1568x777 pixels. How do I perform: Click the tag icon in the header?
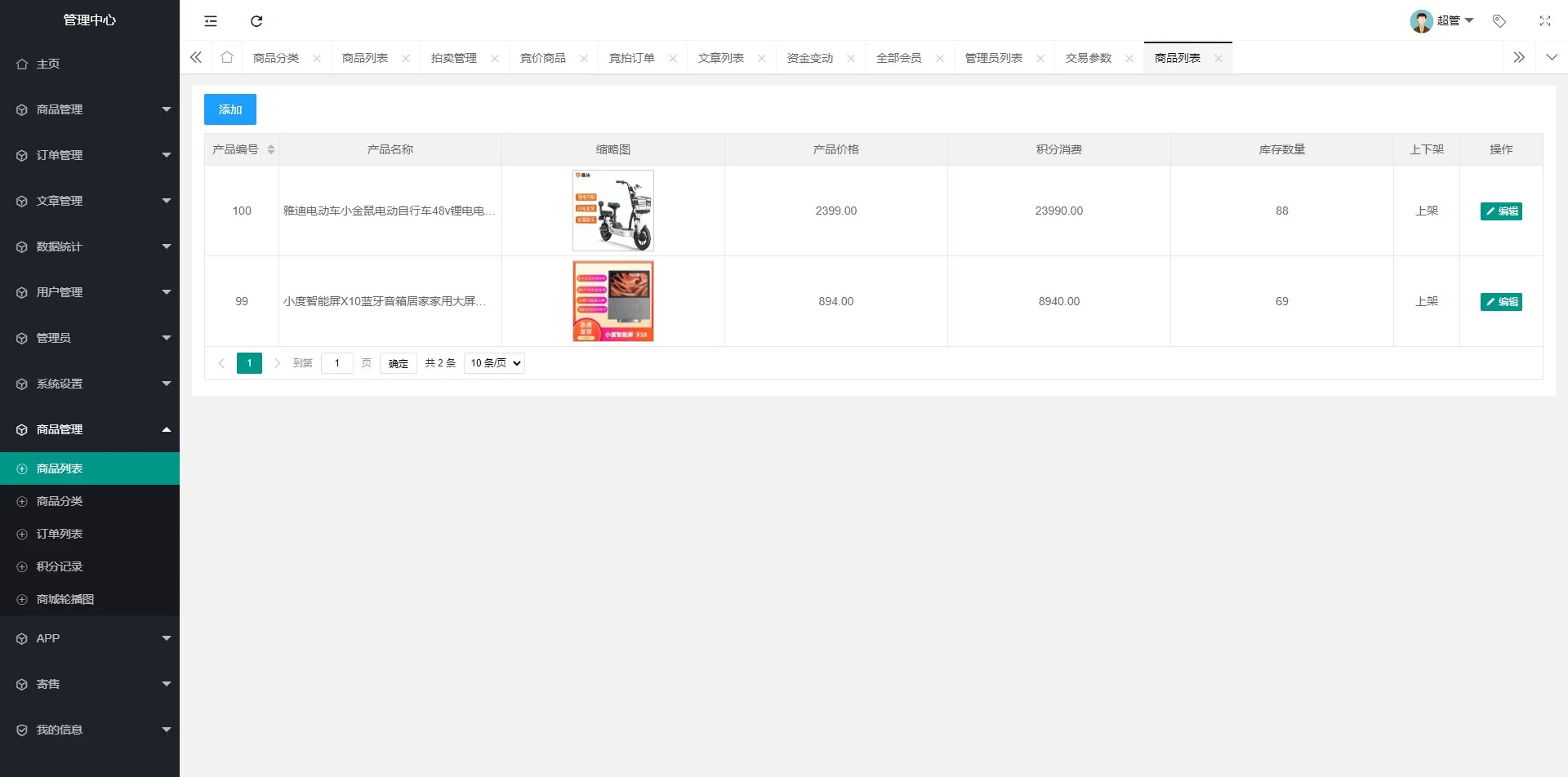pyautogui.click(x=1499, y=21)
